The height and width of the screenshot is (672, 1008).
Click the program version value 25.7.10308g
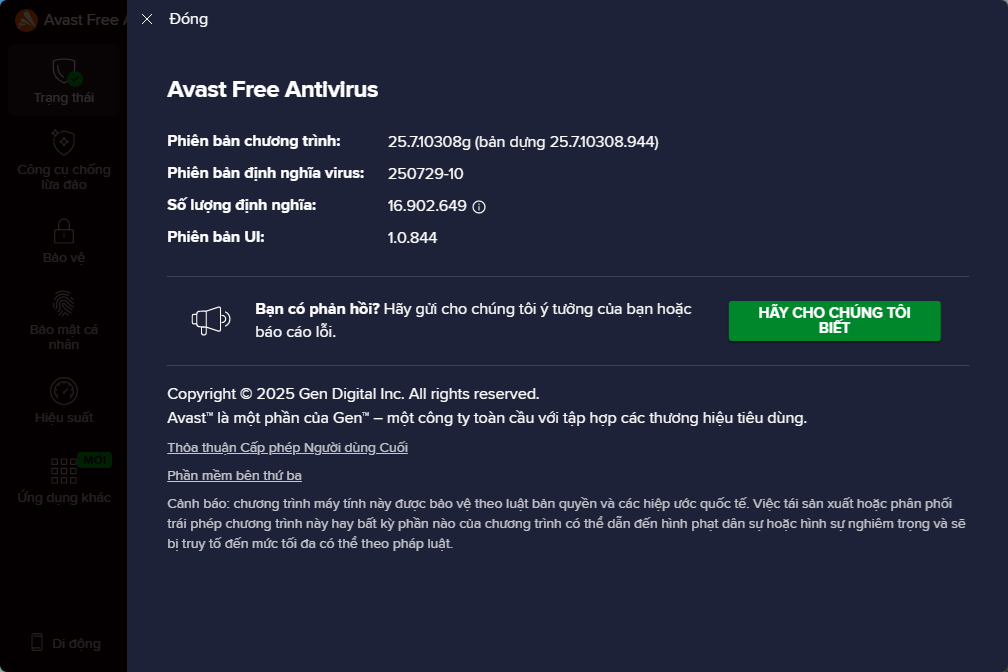(429, 141)
